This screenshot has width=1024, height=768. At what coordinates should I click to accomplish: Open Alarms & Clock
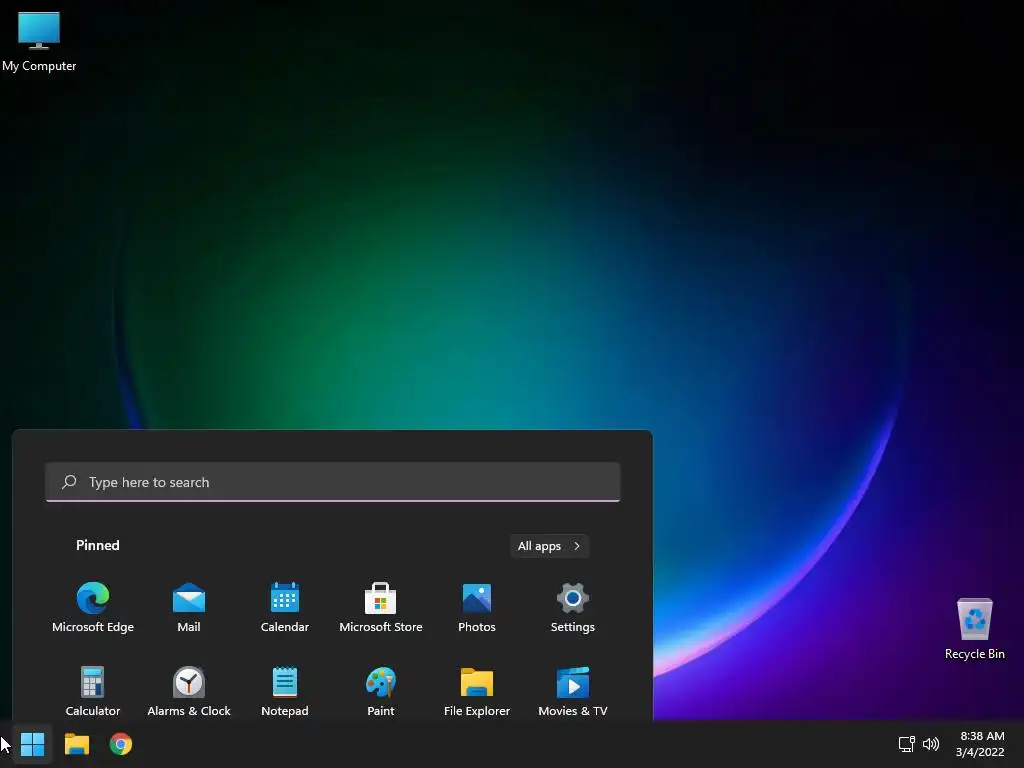coord(189,691)
